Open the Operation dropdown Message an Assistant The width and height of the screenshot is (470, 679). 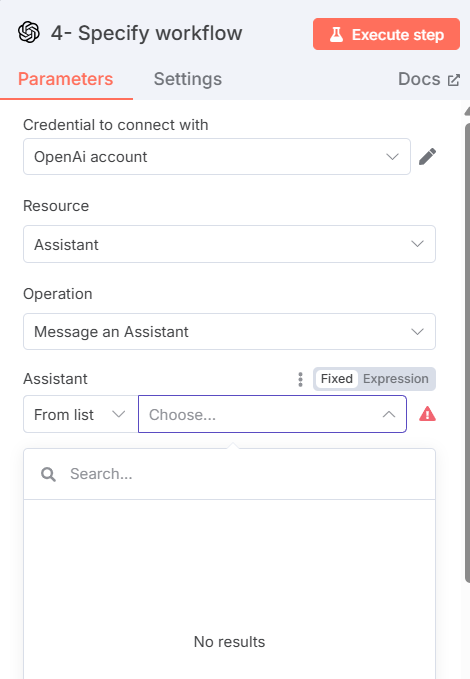click(x=229, y=332)
